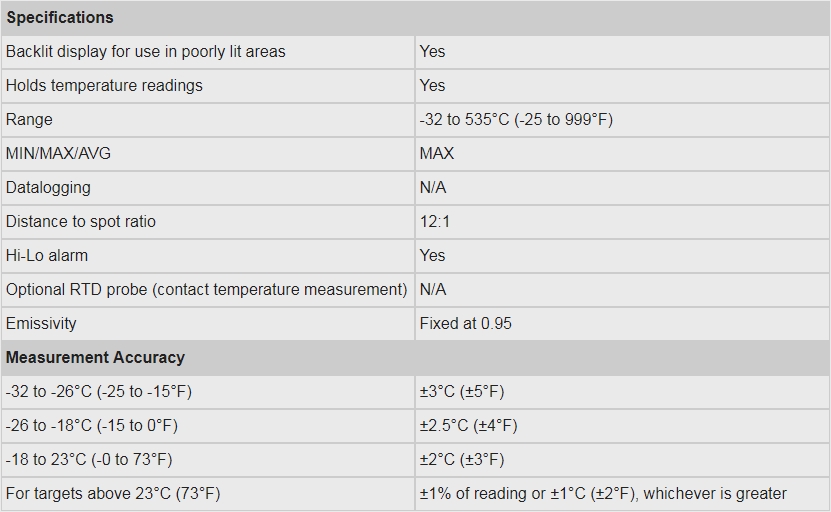Select the Fixed at 0.95 value
Screen dimensions: 831x512
[x=466, y=323]
